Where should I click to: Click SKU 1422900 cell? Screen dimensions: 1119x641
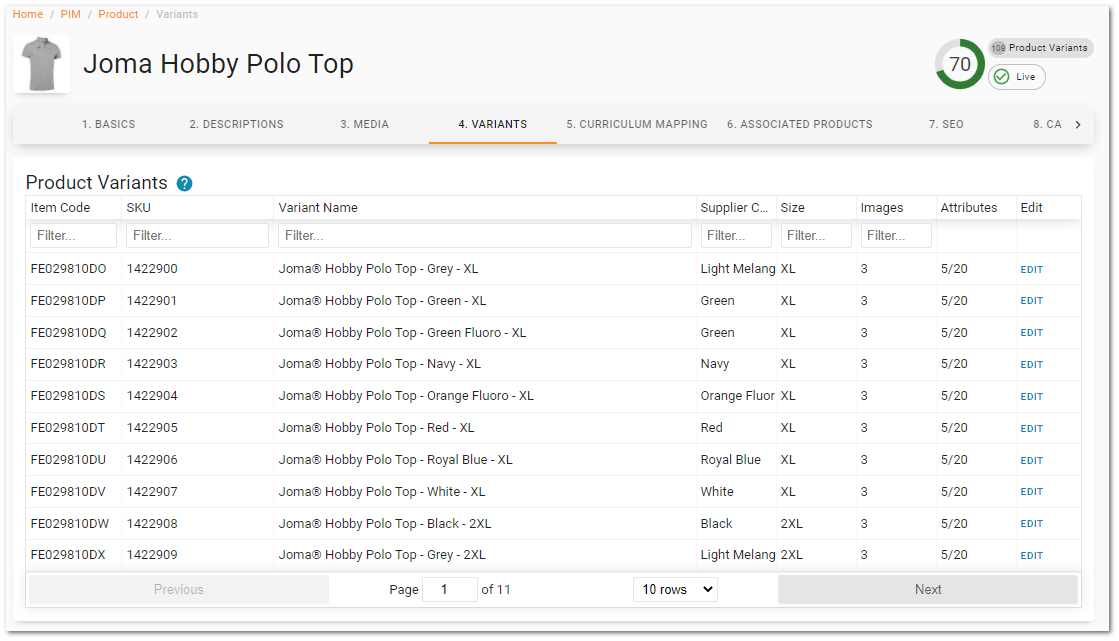click(152, 269)
